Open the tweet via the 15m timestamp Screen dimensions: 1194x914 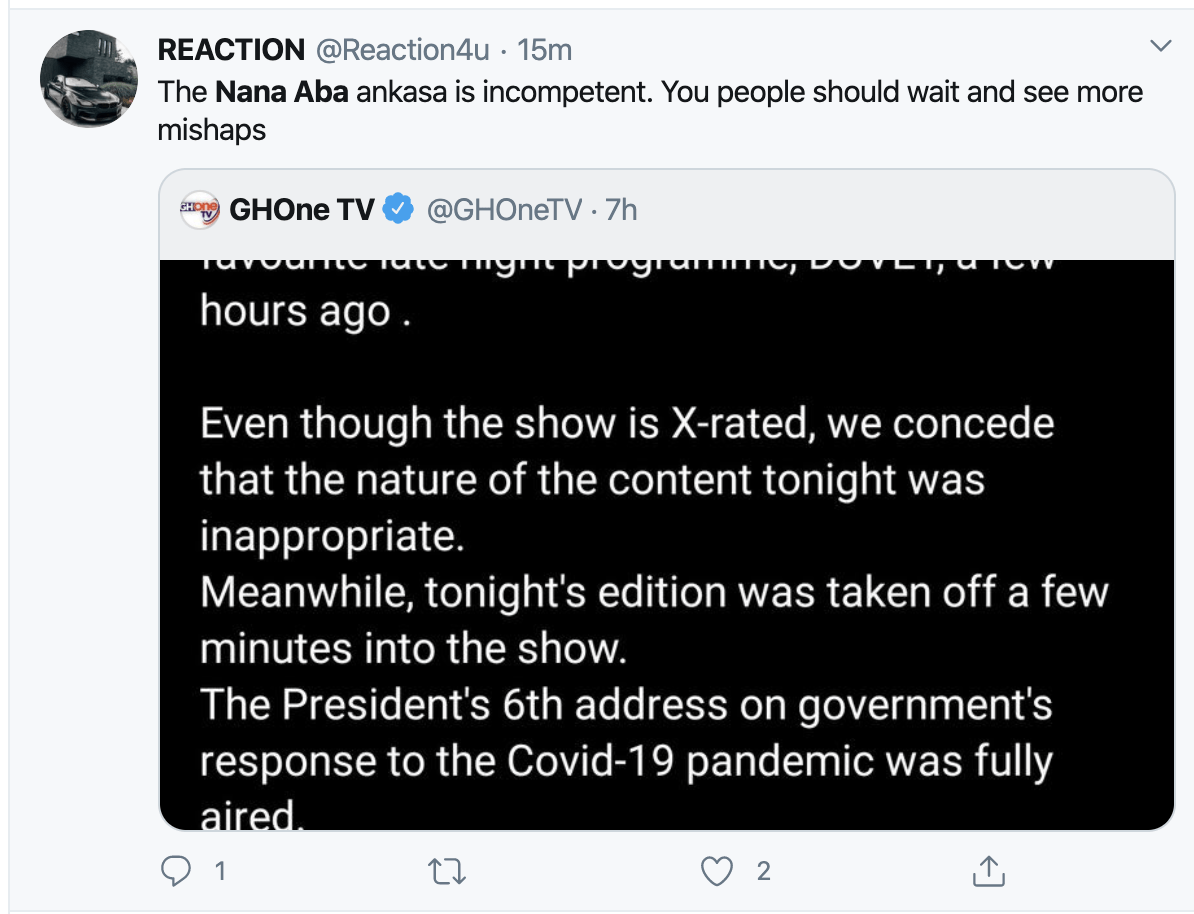(544, 50)
